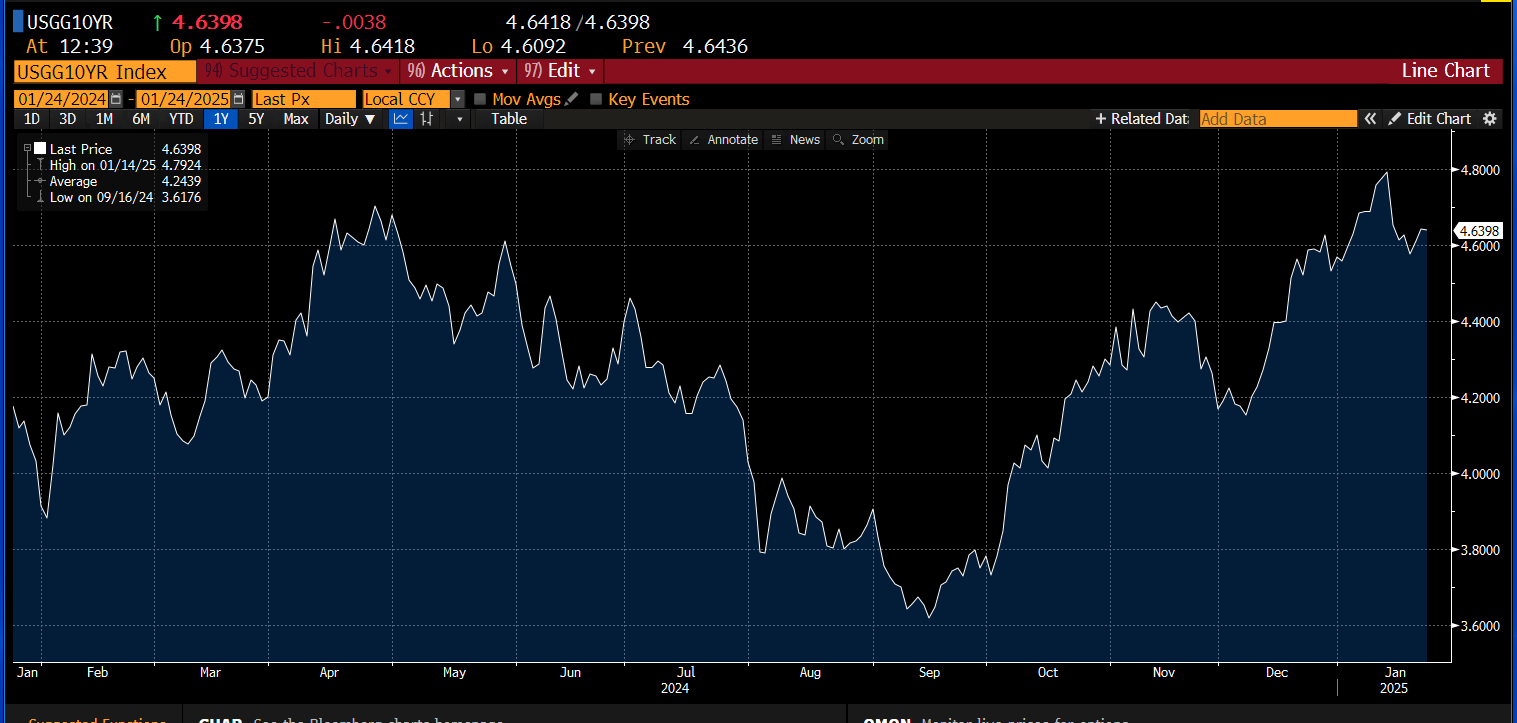
Task: Open the end date calendar picker
Action: pyautogui.click(x=238, y=99)
